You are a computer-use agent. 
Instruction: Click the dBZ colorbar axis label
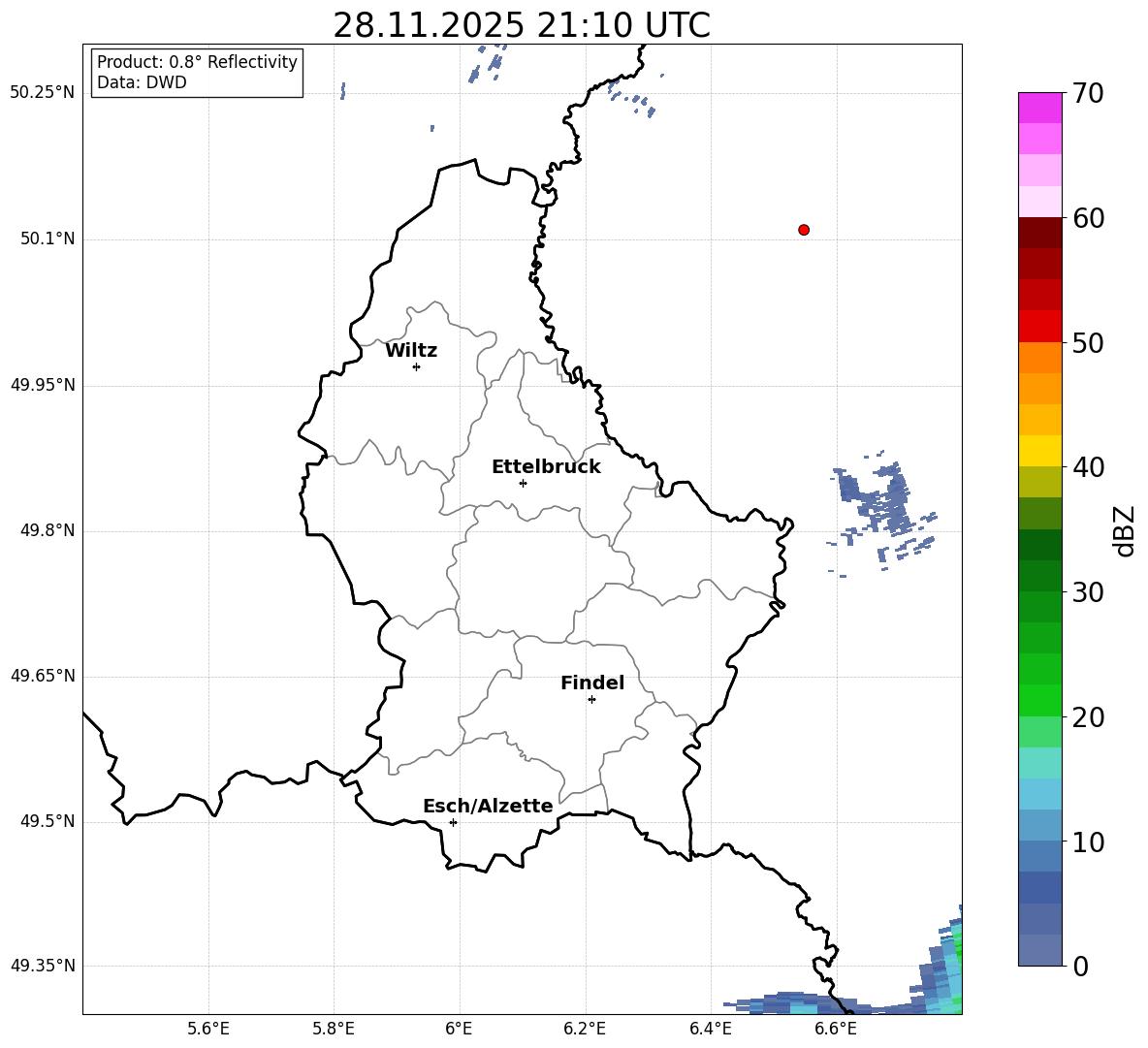1126,530
